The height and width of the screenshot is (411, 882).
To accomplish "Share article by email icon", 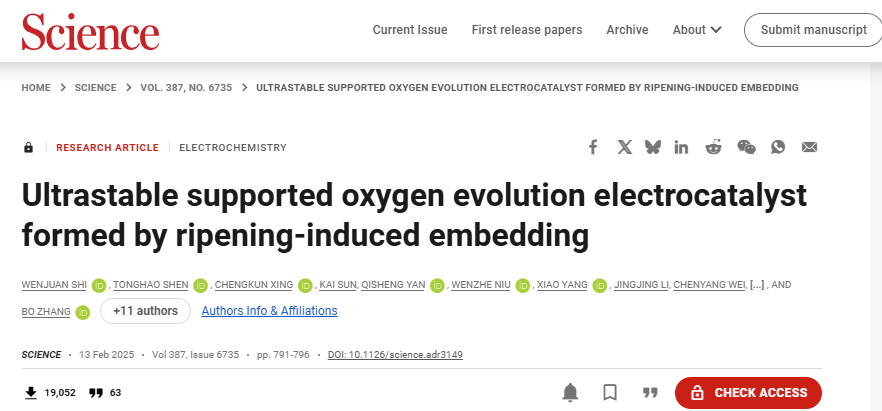I will [x=809, y=147].
